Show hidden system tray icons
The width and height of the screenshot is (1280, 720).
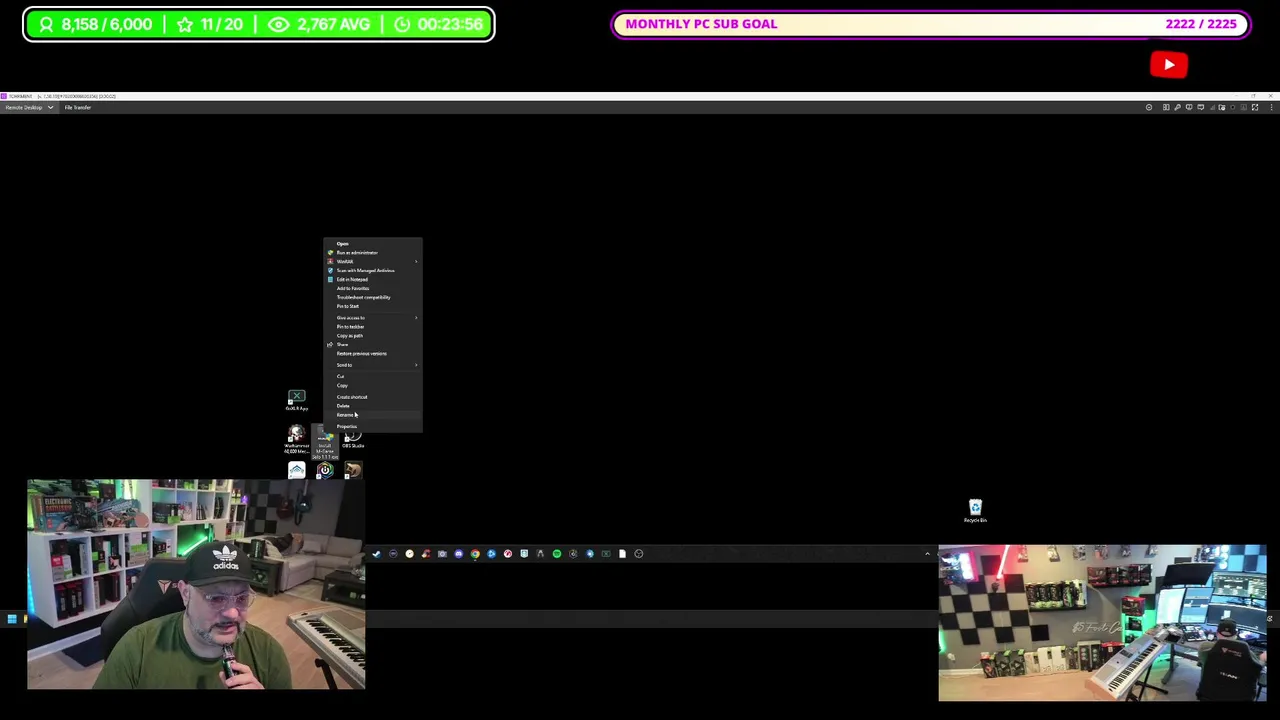click(927, 553)
